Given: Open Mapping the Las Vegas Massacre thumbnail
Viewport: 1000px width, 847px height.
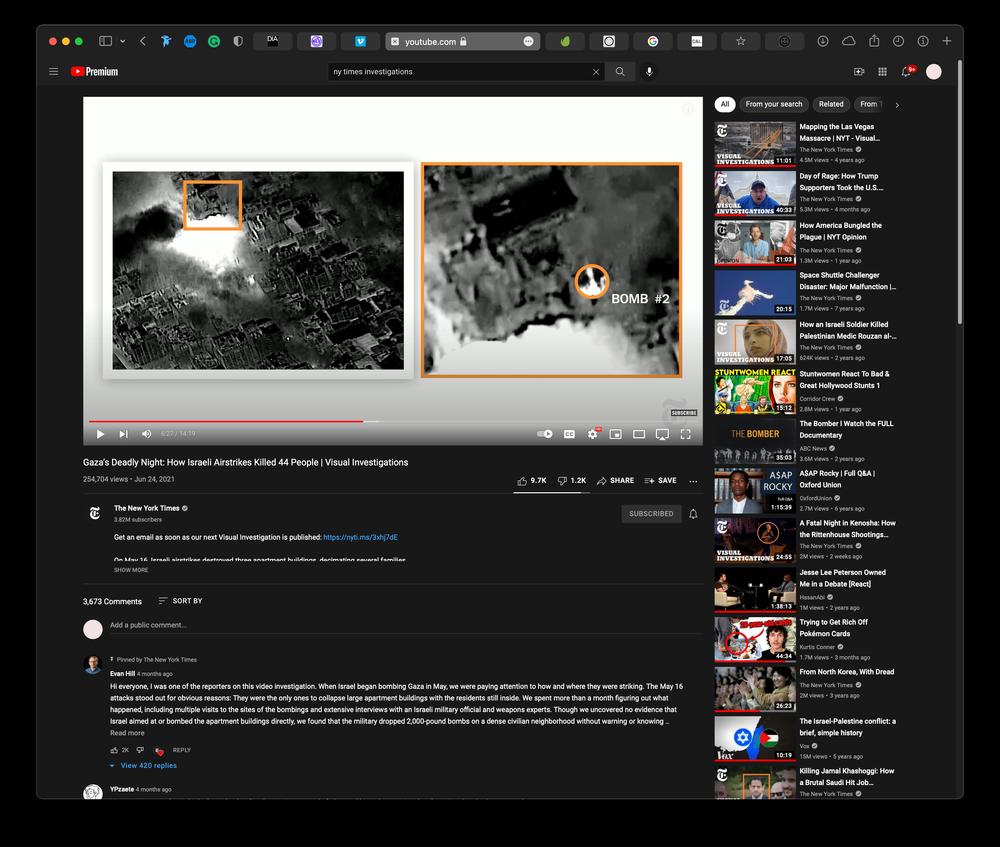Looking at the screenshot, I should (755, 144).
